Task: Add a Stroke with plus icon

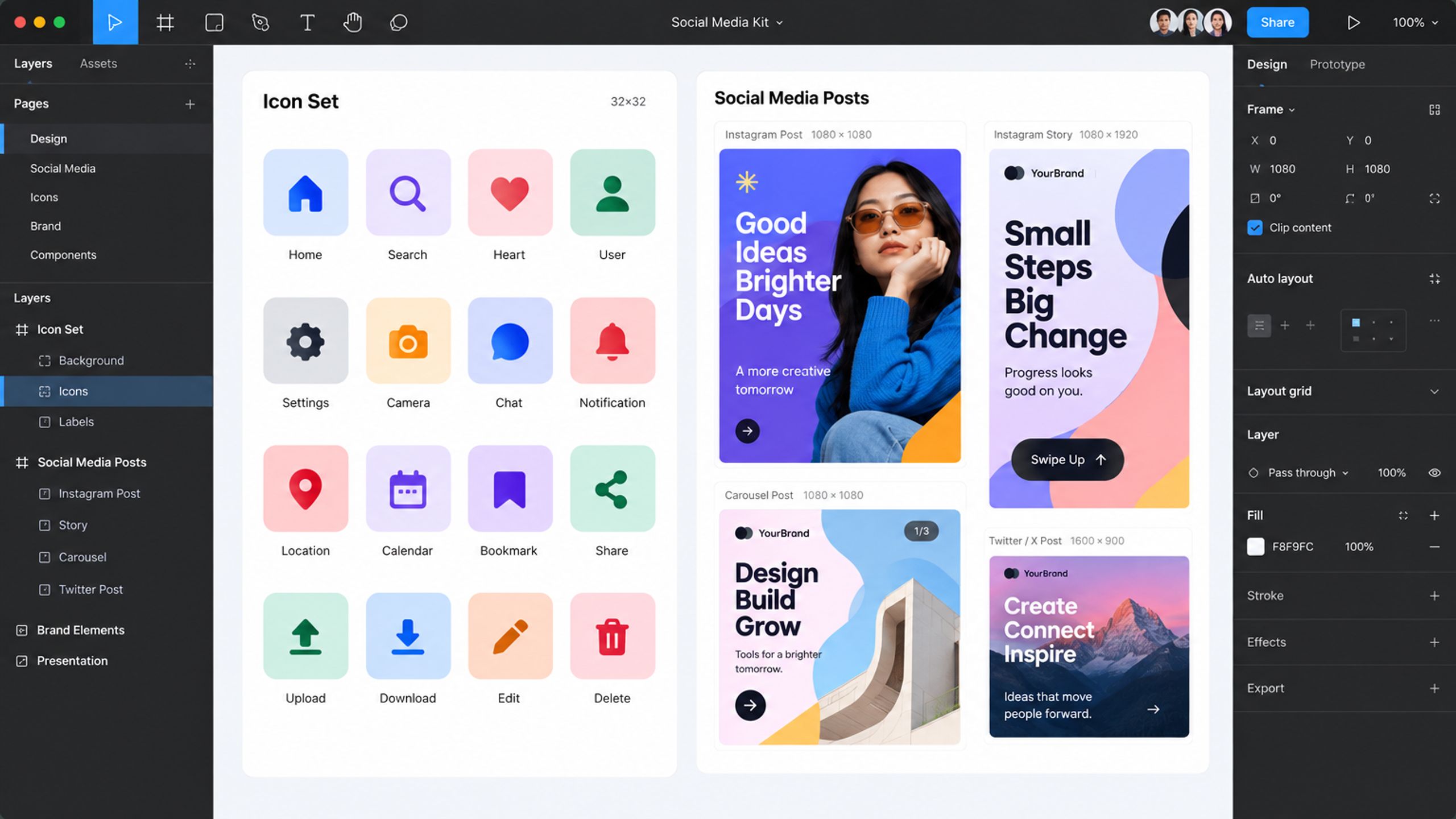Action: coord(1434,596)
